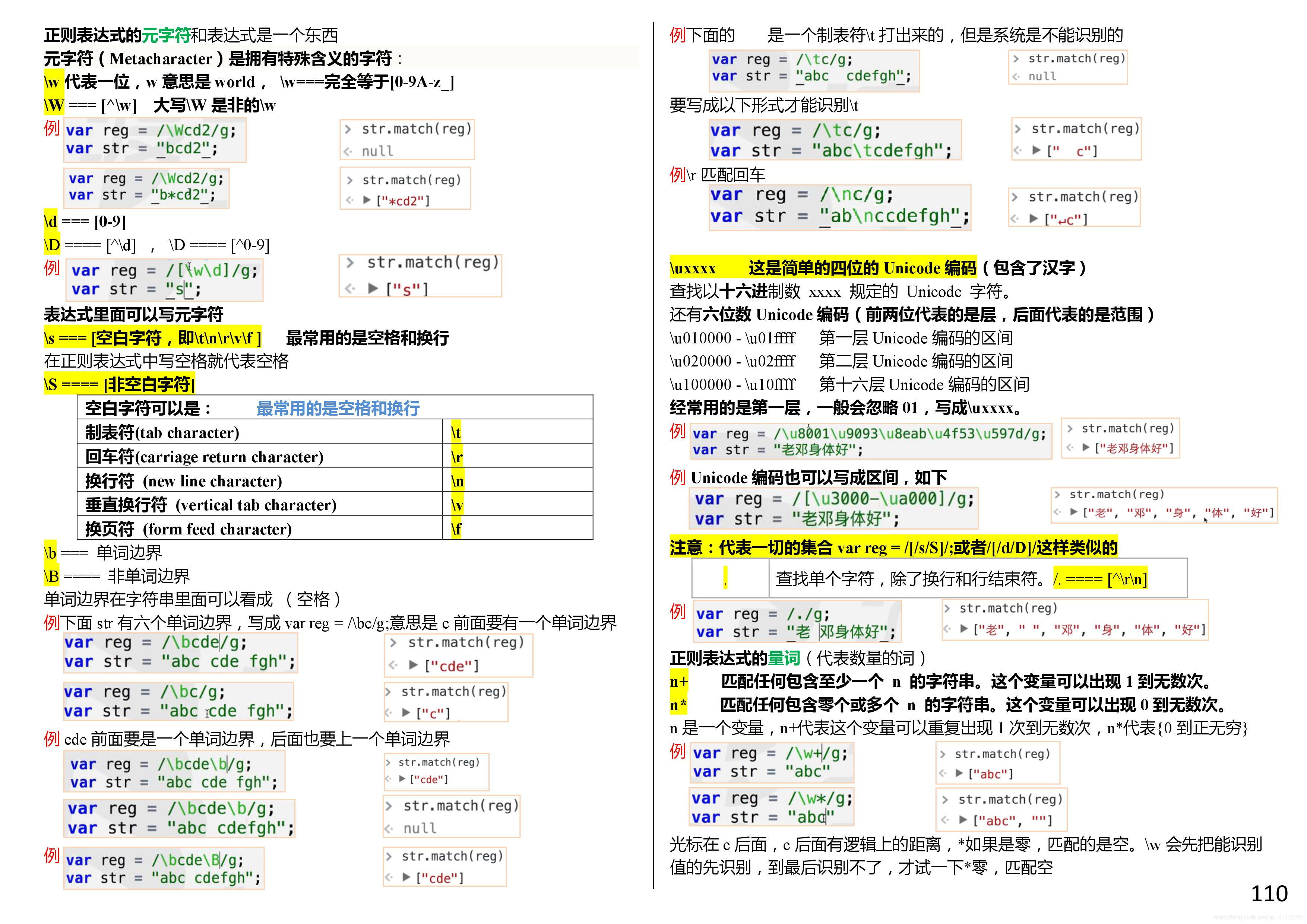Select the highlighted \d === [0-9] line
This screenshot has width=1307, height=924.
(85, 221)
